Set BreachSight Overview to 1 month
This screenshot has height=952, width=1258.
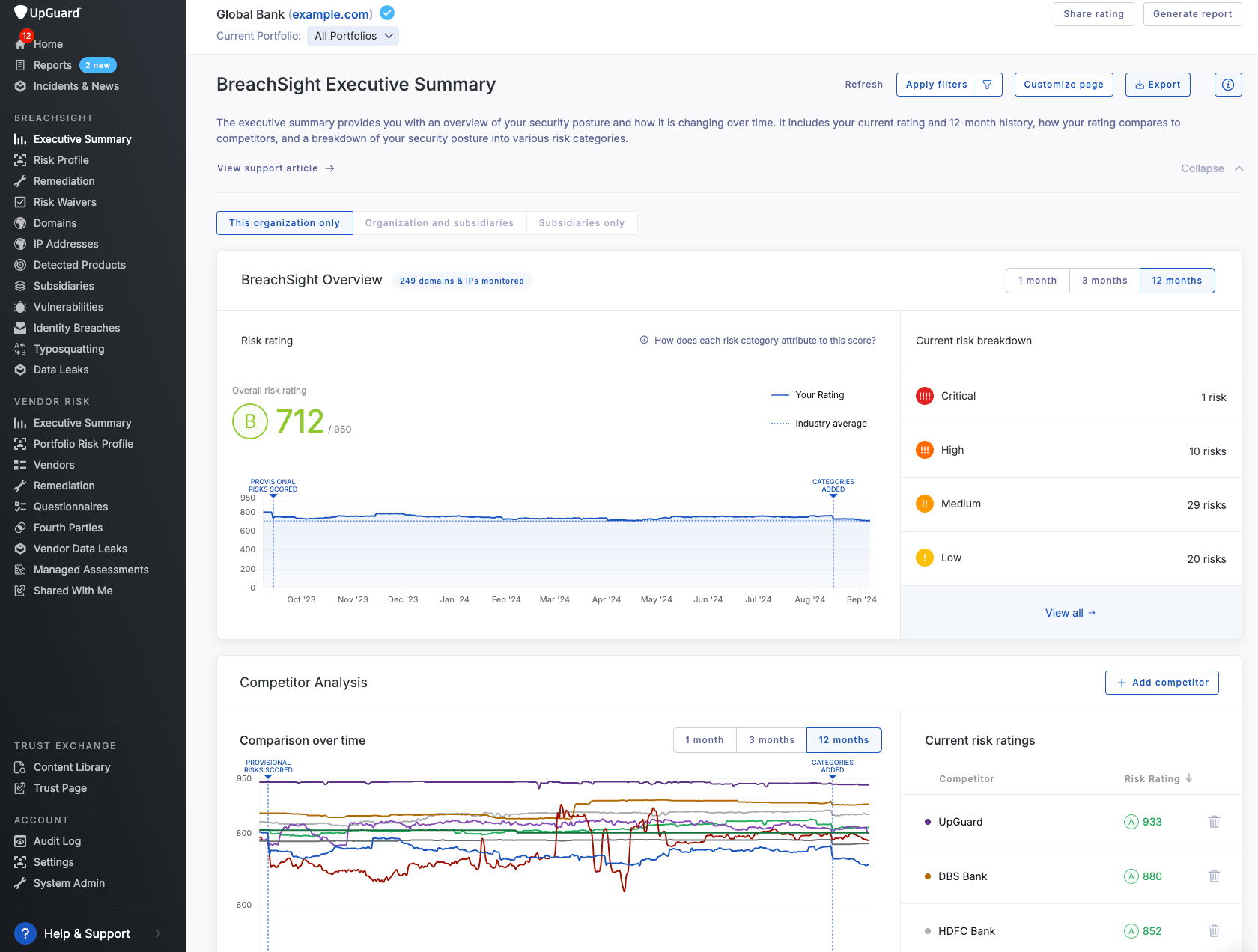tap(1038, 281)
